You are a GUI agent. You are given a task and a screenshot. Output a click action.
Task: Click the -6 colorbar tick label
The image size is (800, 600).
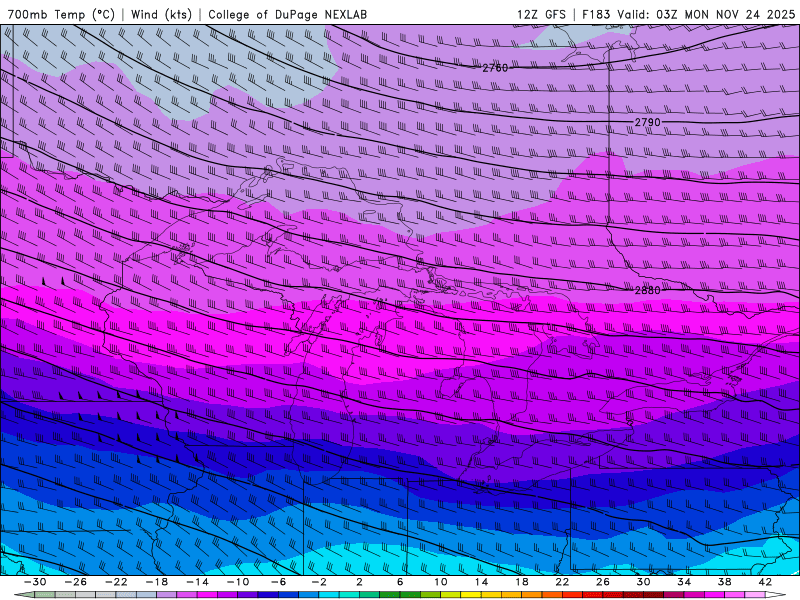pos(279,582)
